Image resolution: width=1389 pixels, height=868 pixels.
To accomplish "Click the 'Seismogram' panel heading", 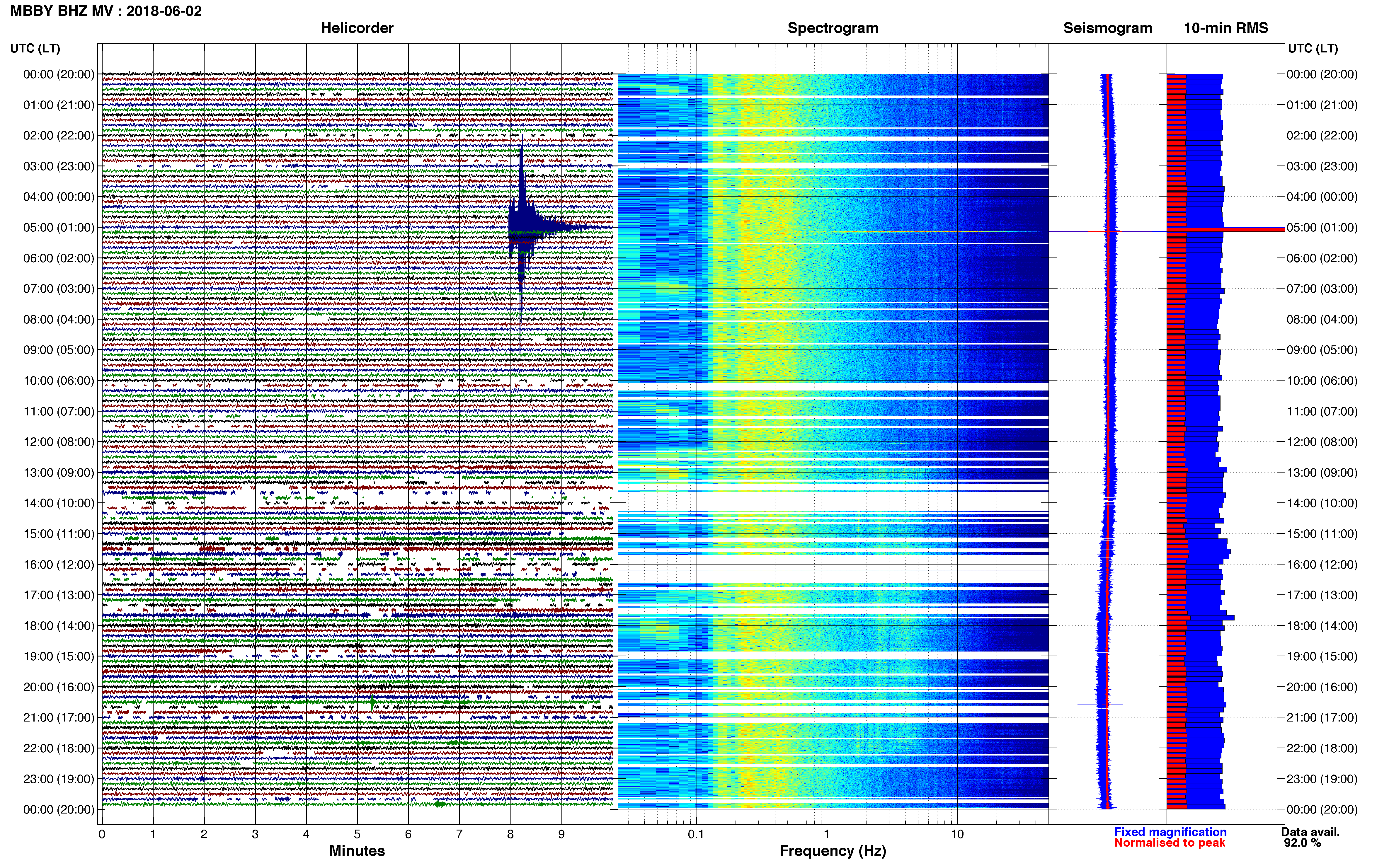I will point(1108,28).
